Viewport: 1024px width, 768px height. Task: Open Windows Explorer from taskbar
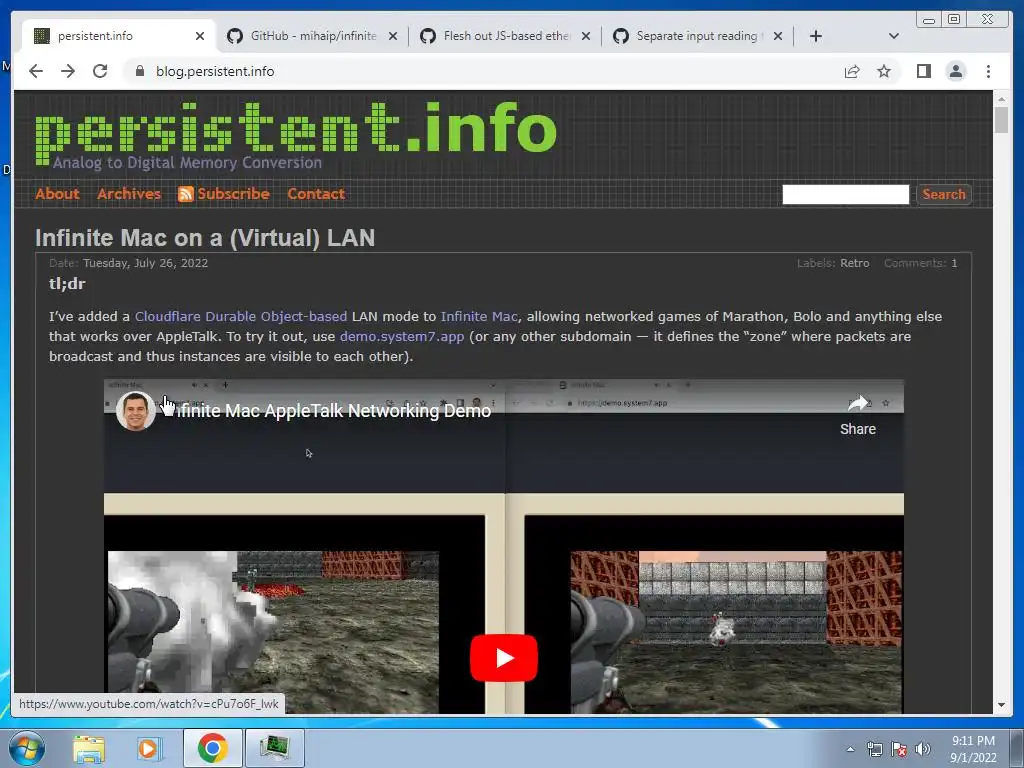(89, 748)
